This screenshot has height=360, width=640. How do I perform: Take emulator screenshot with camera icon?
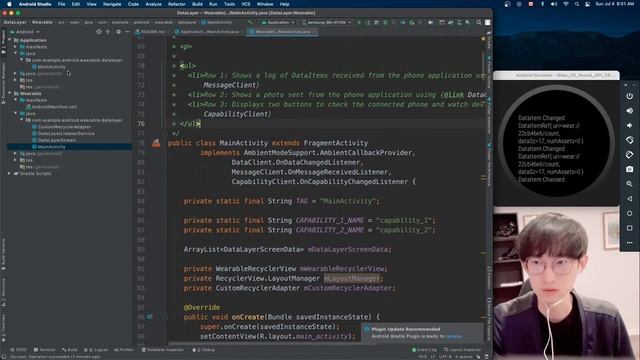pyautogui.click(x=629, y=169)
